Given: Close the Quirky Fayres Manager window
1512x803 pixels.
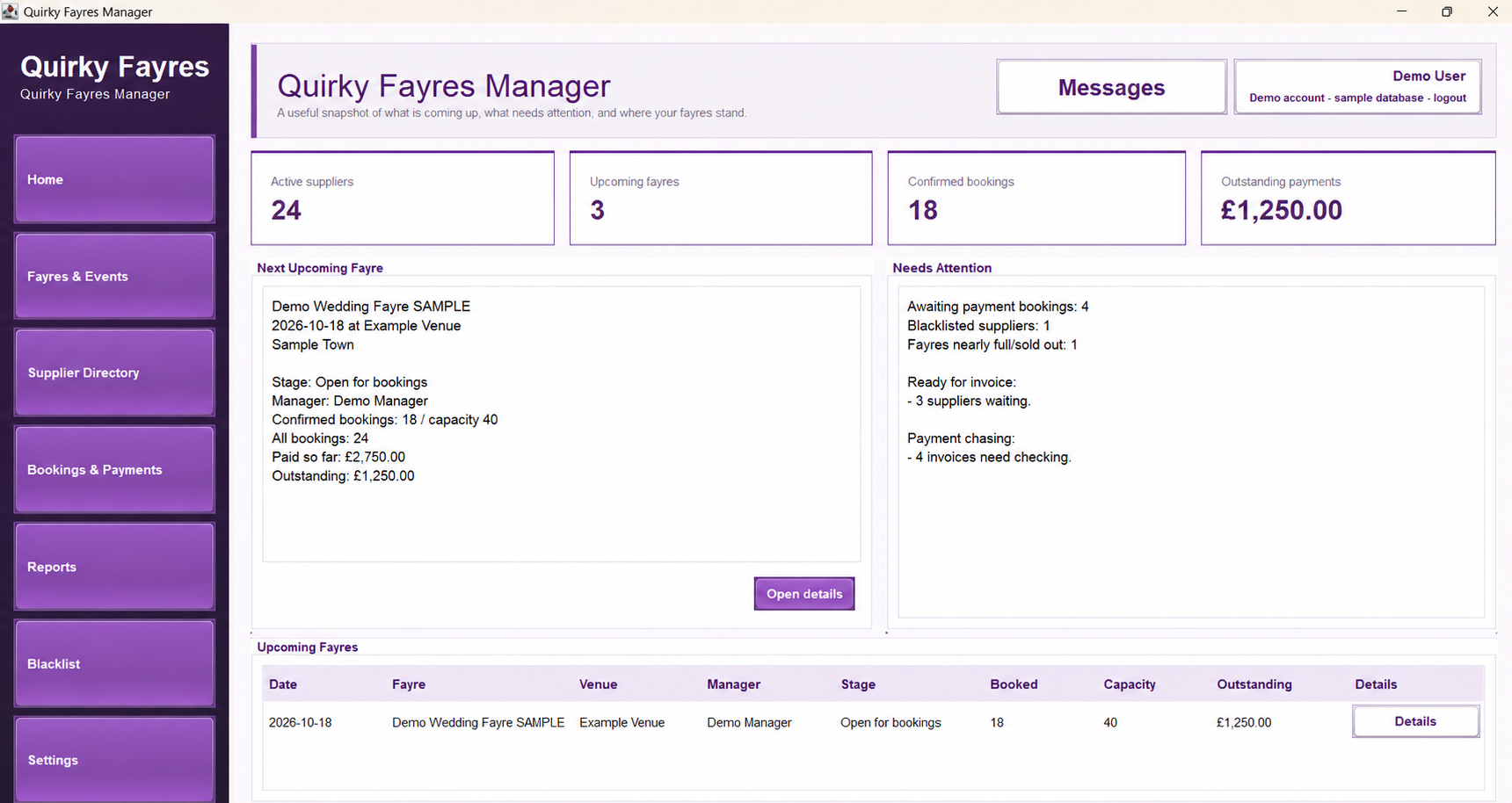Looking at the screenshot, I should click(x=1493, y=11).
